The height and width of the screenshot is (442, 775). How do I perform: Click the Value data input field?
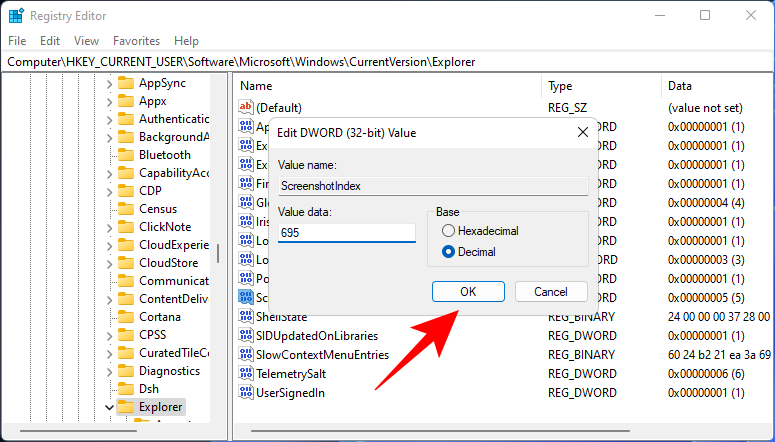(346, 232)
